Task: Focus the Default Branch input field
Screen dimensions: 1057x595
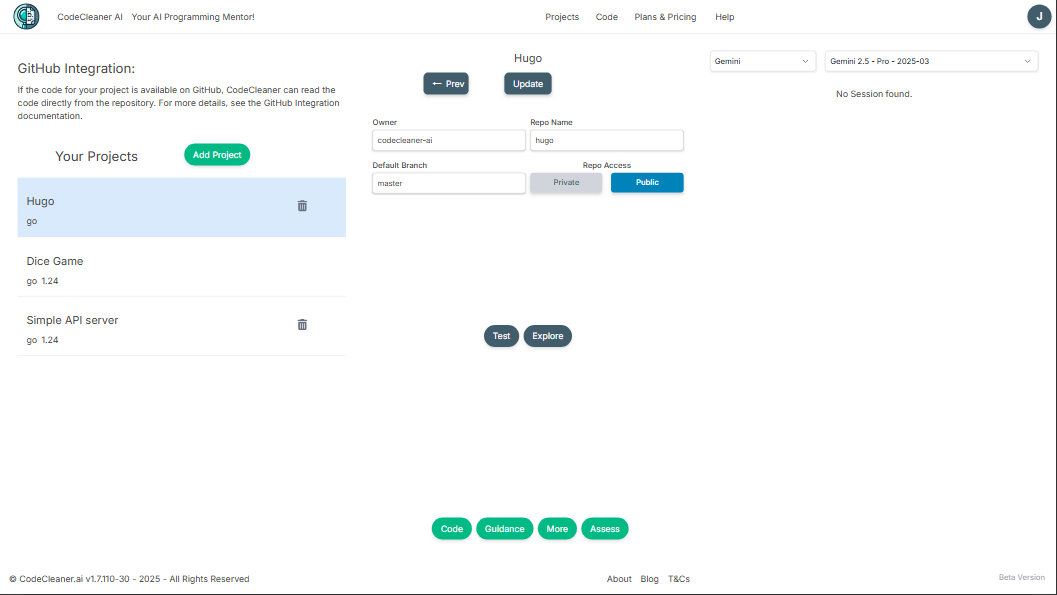Action: (x=449, y=183)
